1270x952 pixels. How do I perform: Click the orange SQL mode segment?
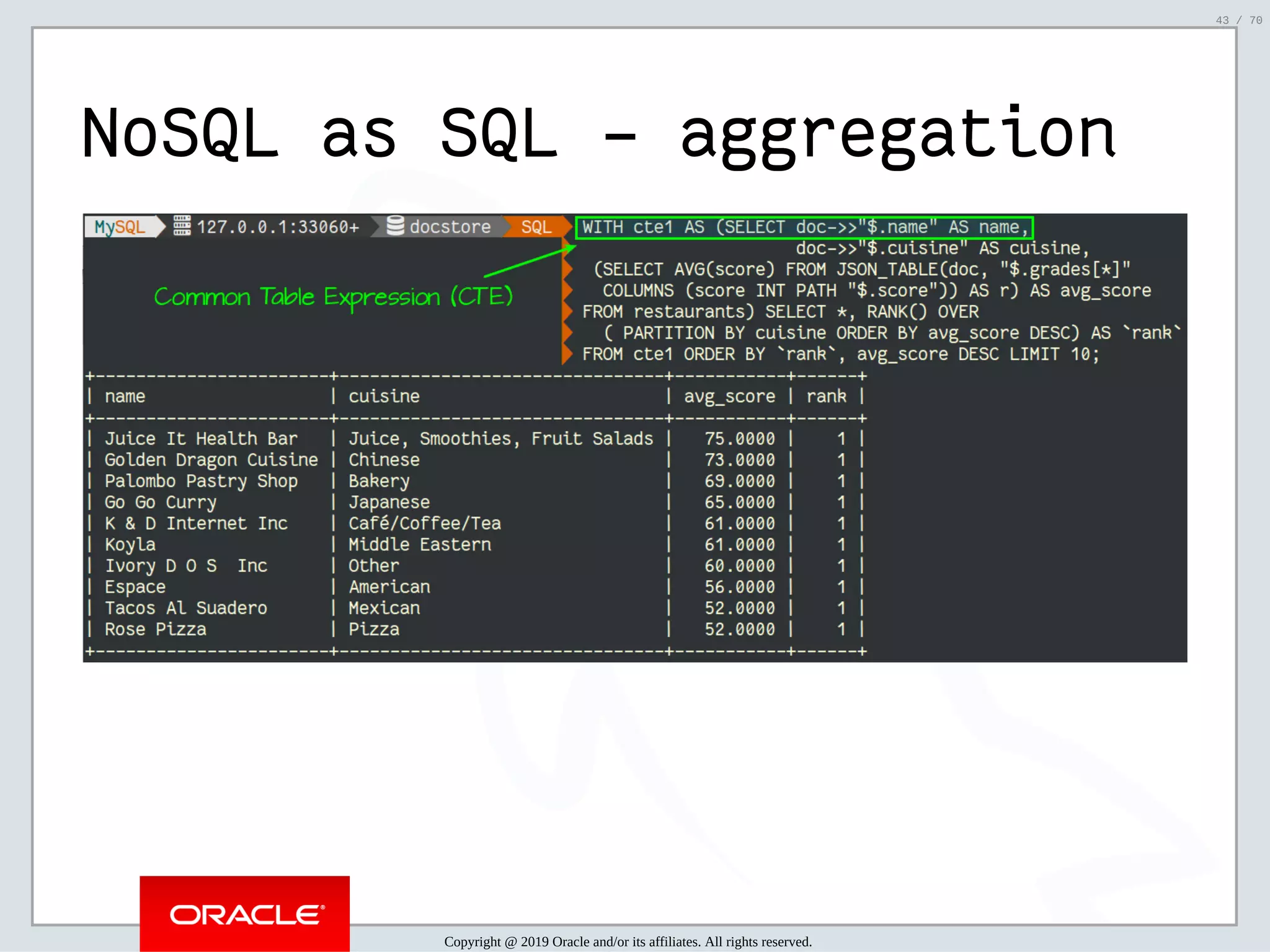[x=536, y=227]
